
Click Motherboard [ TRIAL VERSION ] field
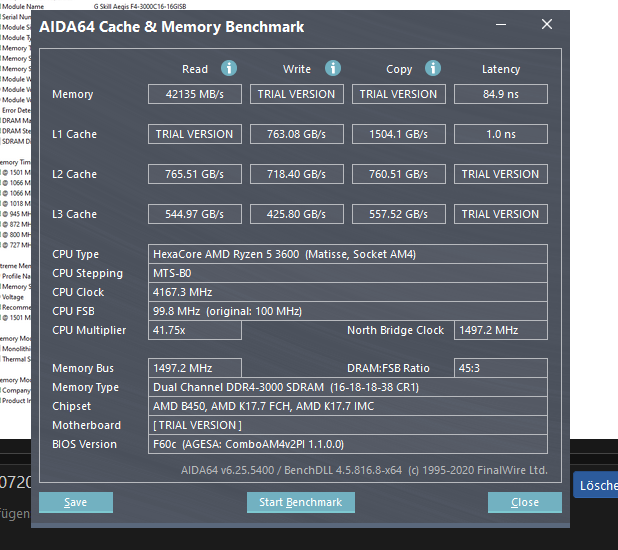(x=348, y=425)
